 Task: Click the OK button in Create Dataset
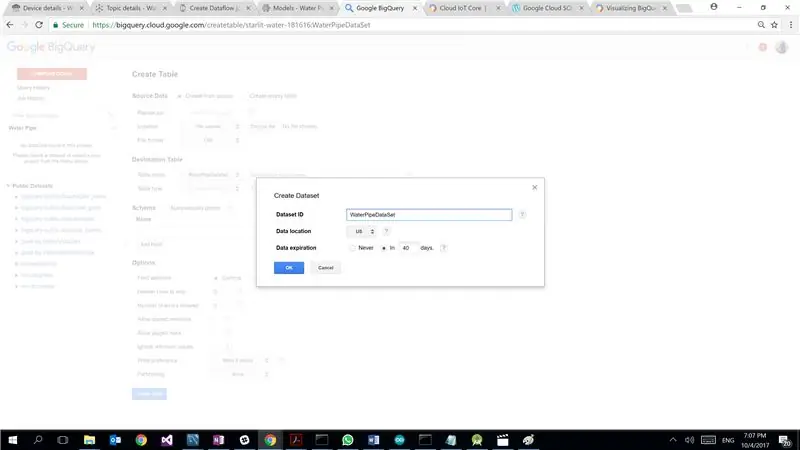click(289, 268)
